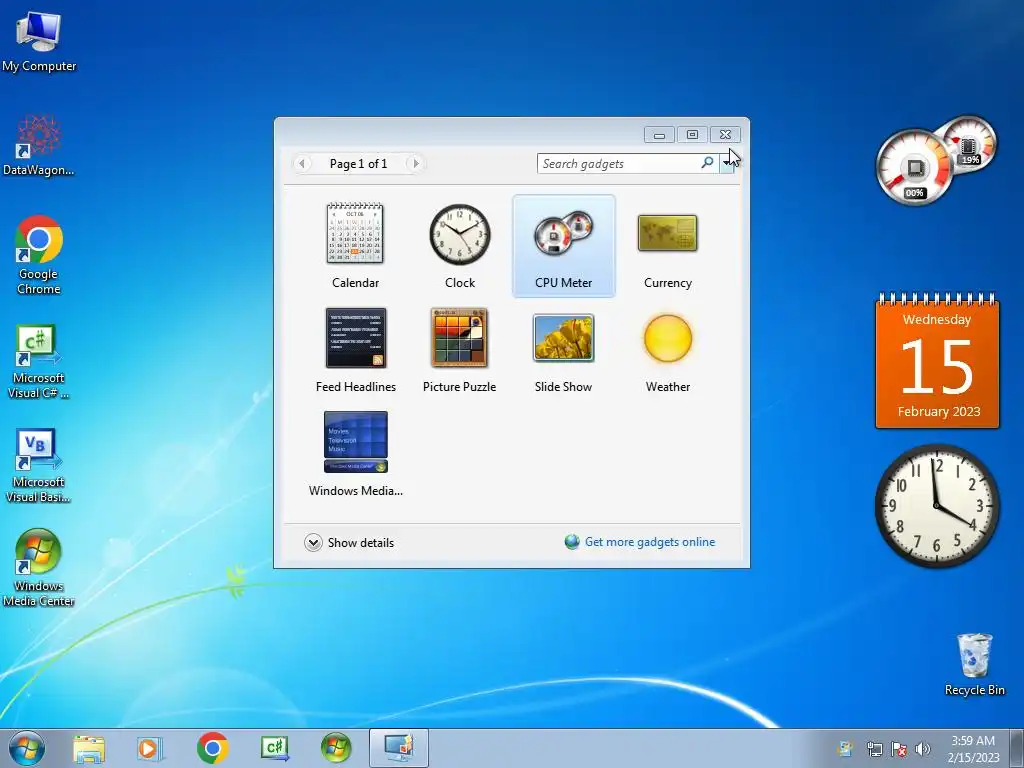1024x768 pixels.
Task: Open Visual C# from the taskbar
Action: click(x=274, y=748)
